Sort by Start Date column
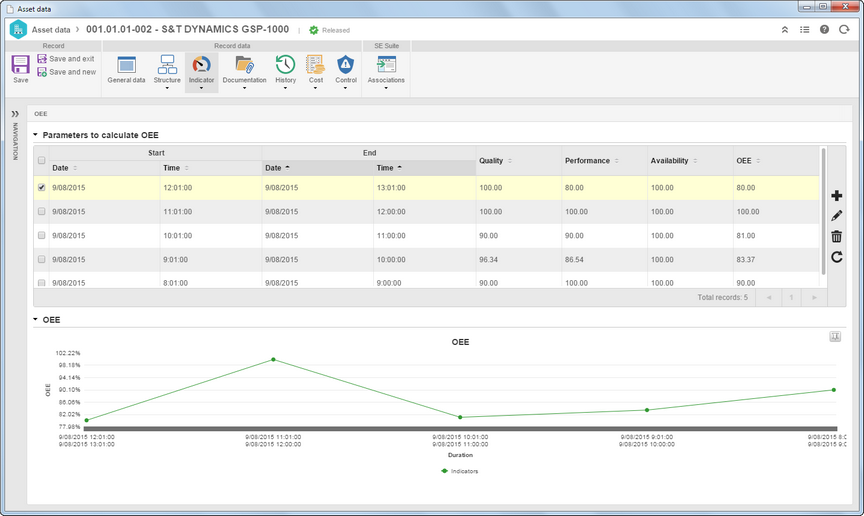 point(65,168)
